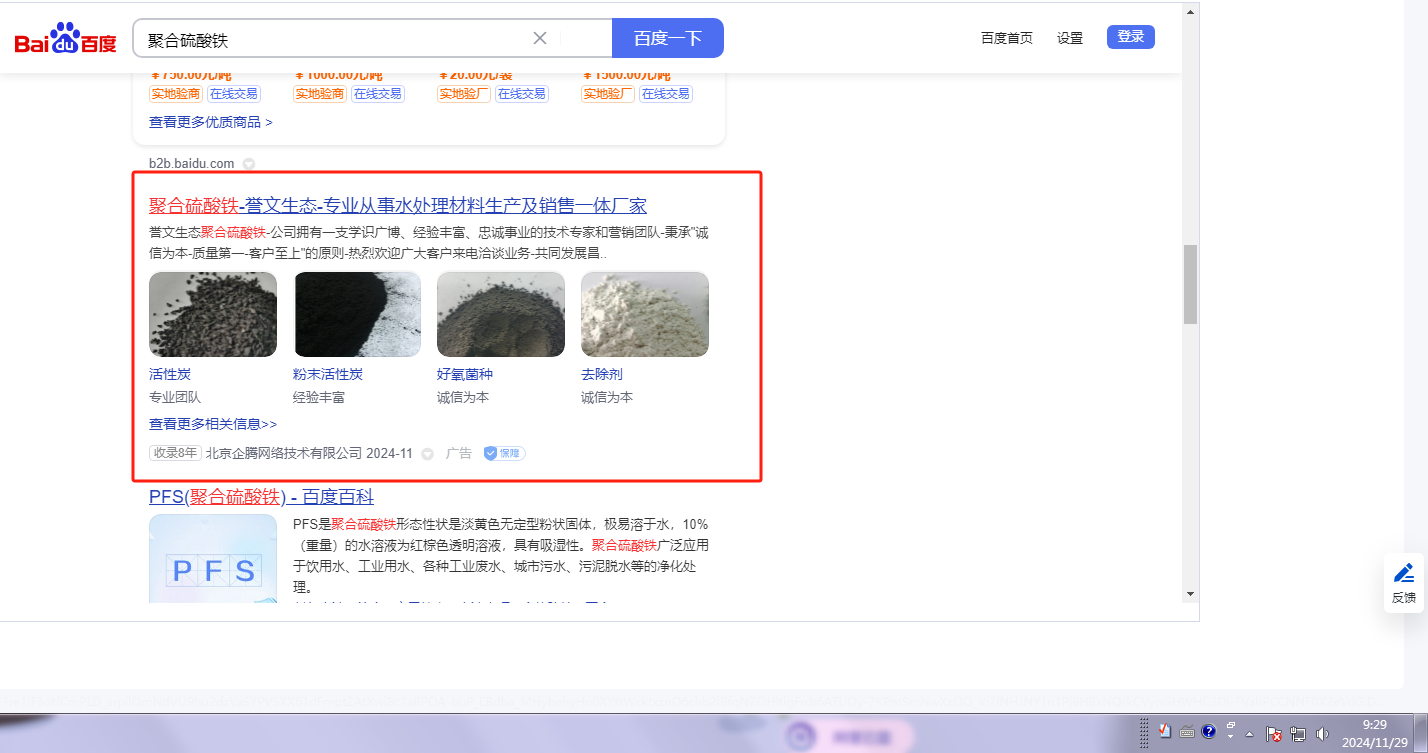The image size is (1428, 753).
Task: Click the 查看更多相关信息>> link
Action: click(213, 424)
